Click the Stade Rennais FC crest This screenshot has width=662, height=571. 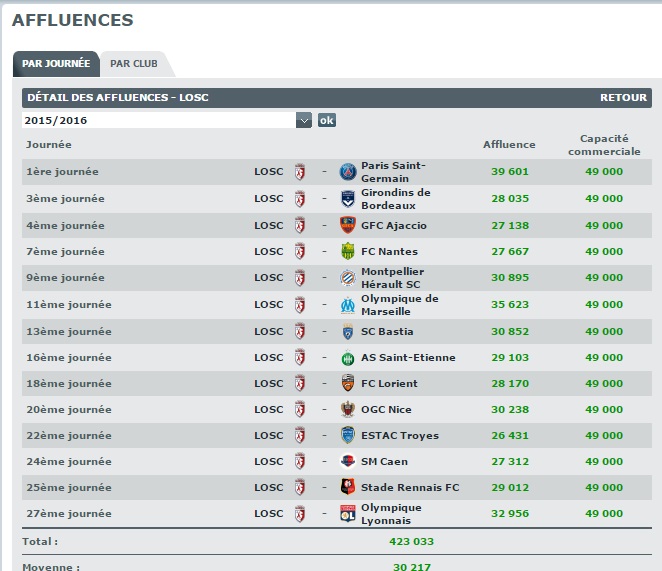pyautogui.click(x=348, y=487)
